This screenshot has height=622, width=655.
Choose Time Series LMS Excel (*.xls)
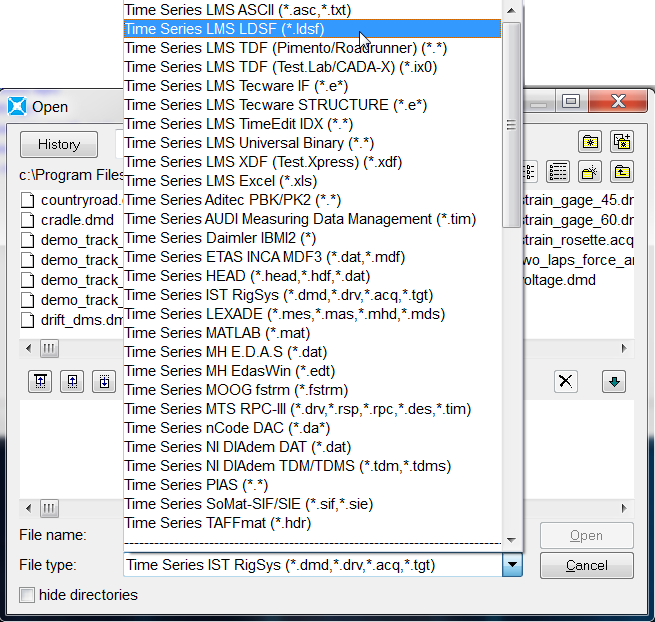pyautogui.click(x=312, y=181)
